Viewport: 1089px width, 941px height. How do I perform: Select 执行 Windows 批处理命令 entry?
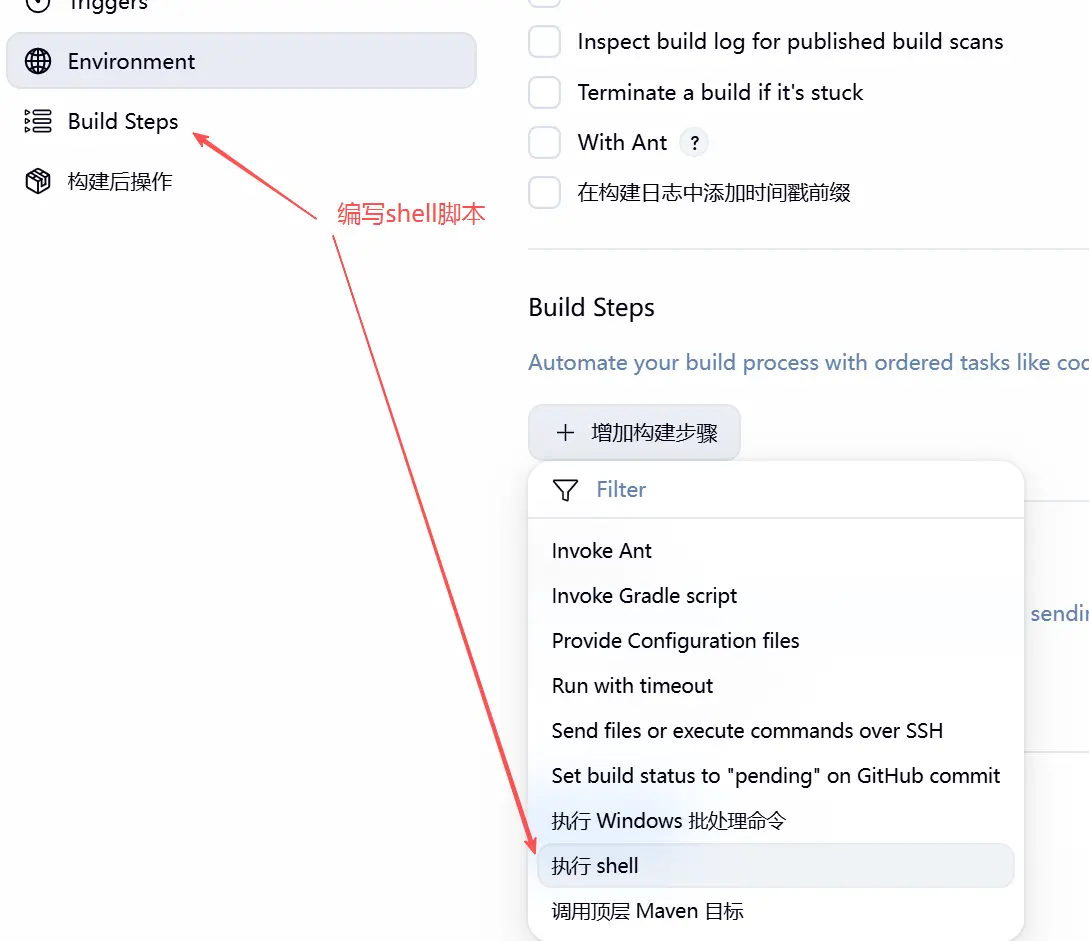[668, 821]
